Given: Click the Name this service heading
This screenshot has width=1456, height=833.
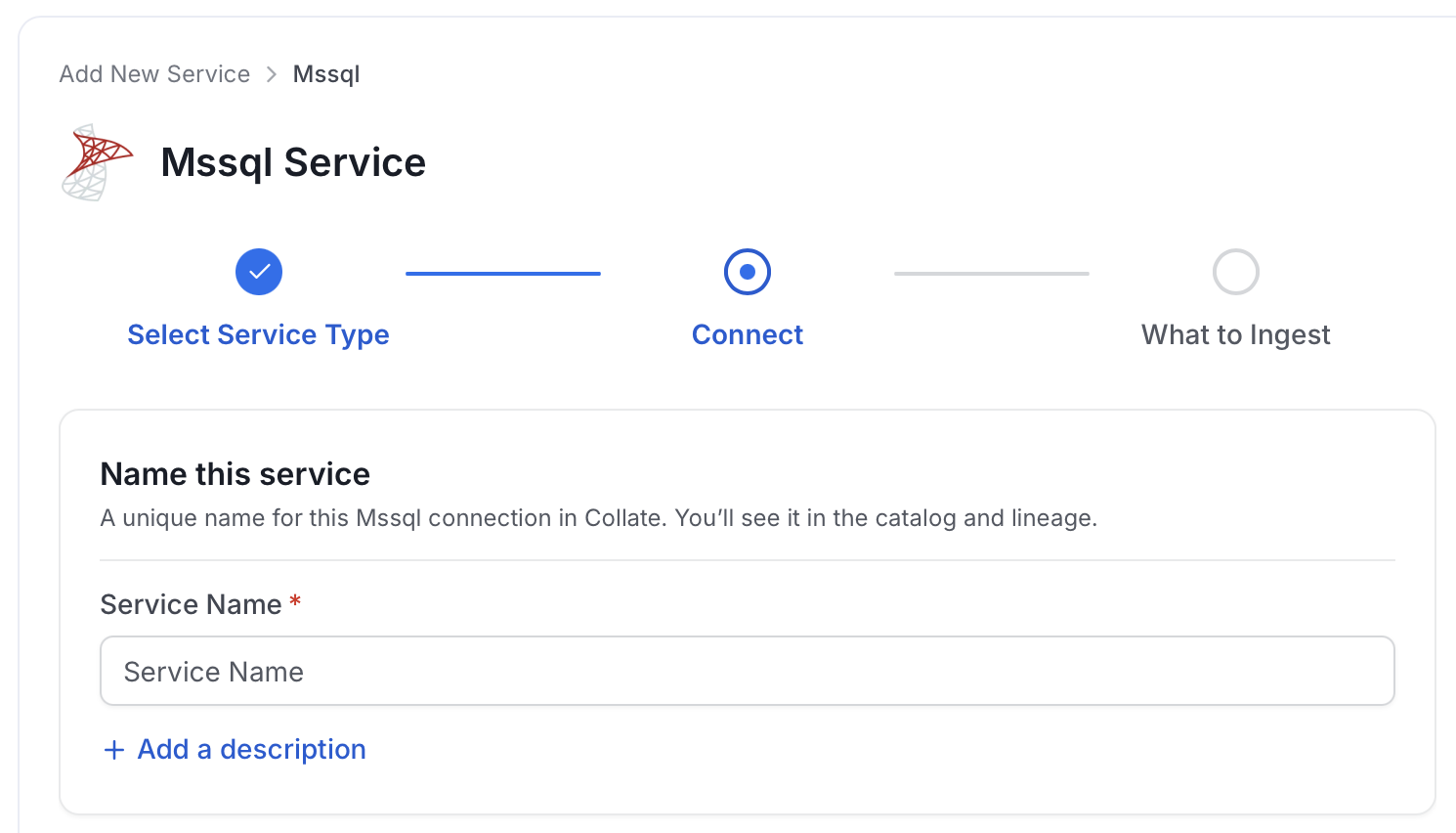Looking at the screenshot, I should (236, 474).
